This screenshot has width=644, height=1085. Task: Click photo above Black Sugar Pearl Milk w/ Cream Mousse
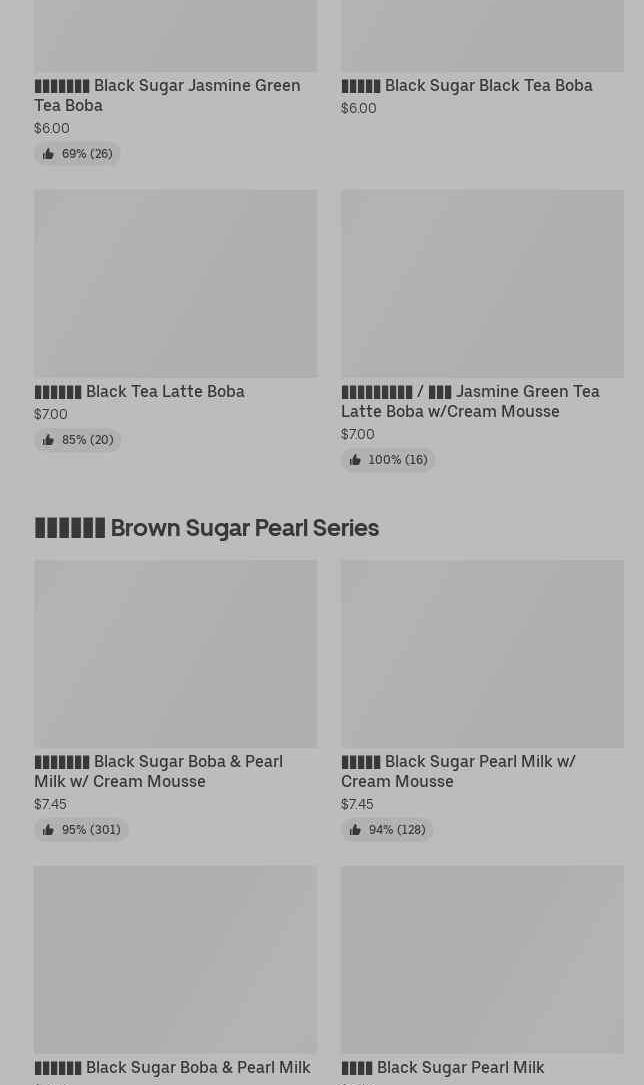click(x=482, y=654)
